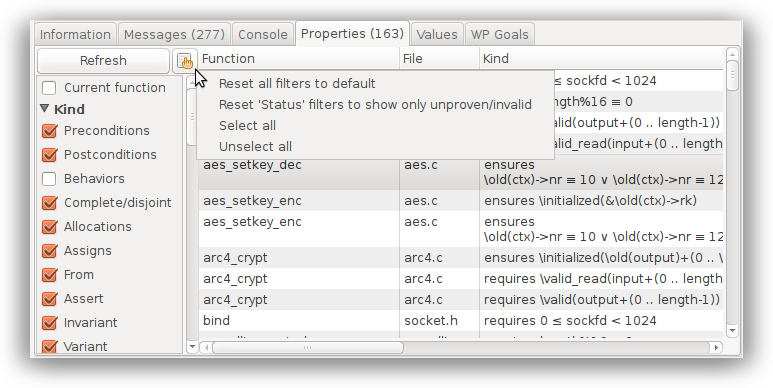Enable the Behaviors checkbox

pyautogui.click(x=49, y=178)
